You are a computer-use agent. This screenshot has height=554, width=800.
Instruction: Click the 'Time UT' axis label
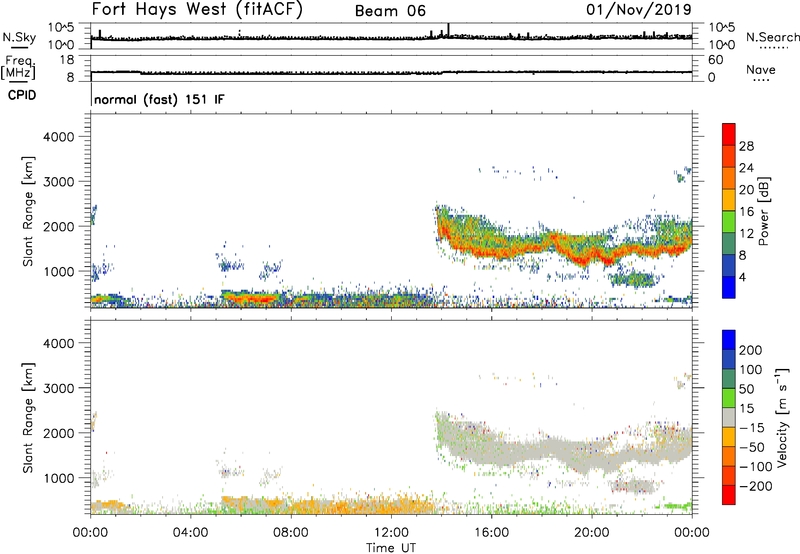click(x=391, y=548)
